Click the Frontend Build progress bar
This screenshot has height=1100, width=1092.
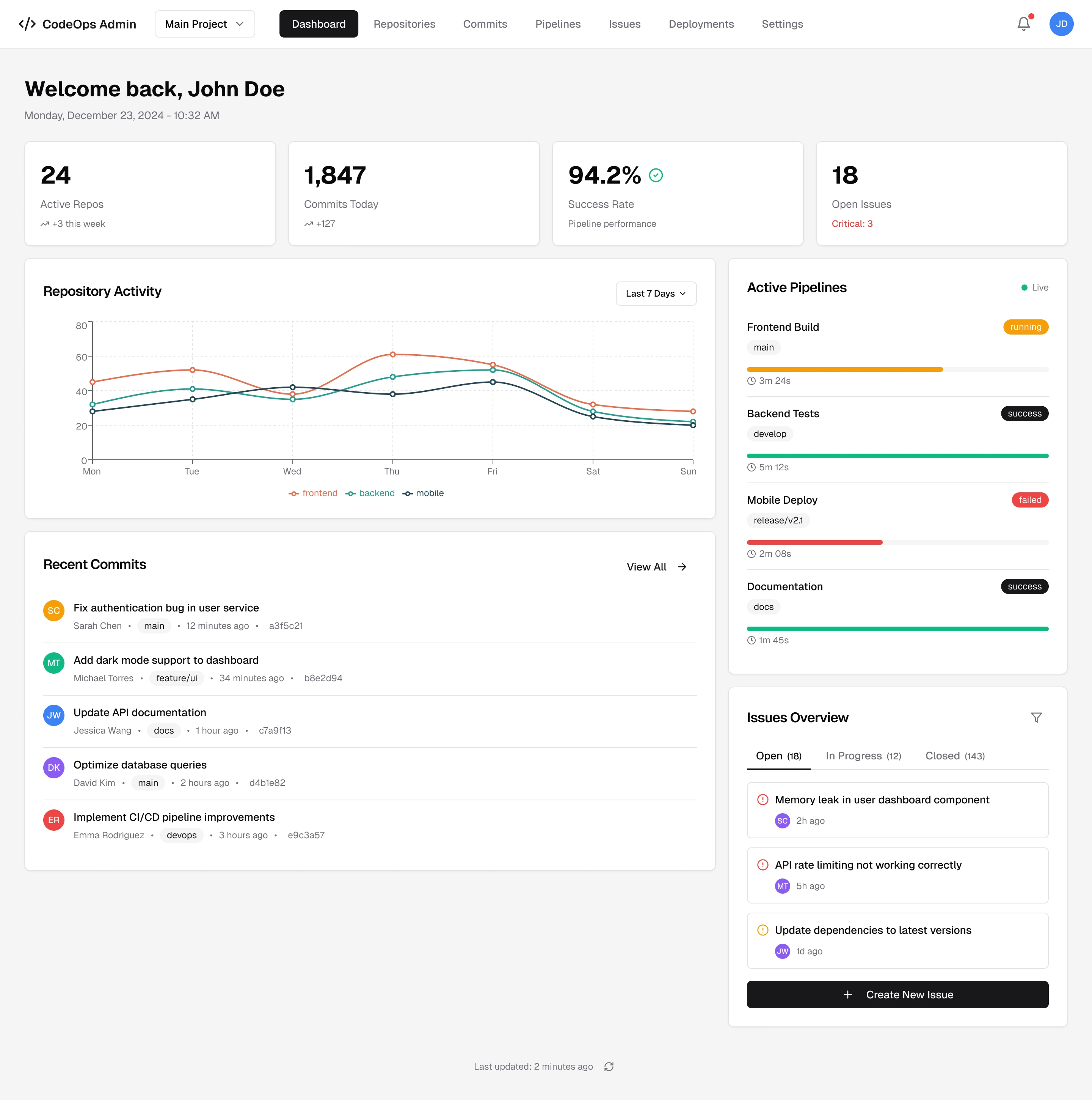[x=897, y=369]
